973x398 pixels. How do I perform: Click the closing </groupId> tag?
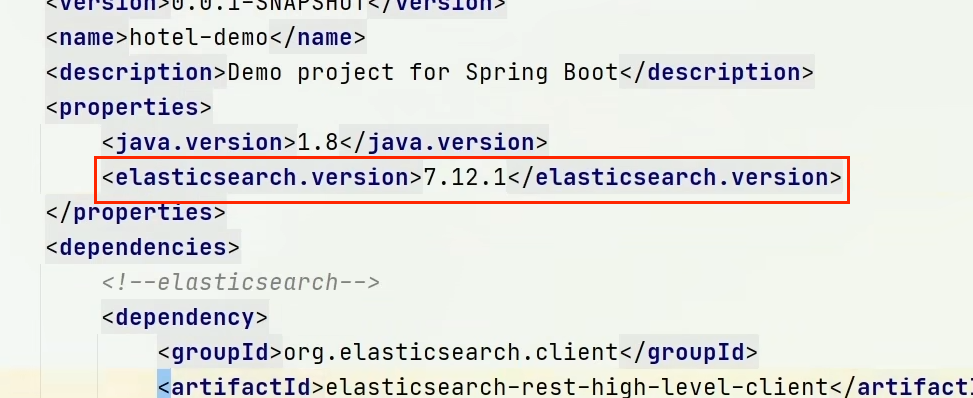[688, 352]
